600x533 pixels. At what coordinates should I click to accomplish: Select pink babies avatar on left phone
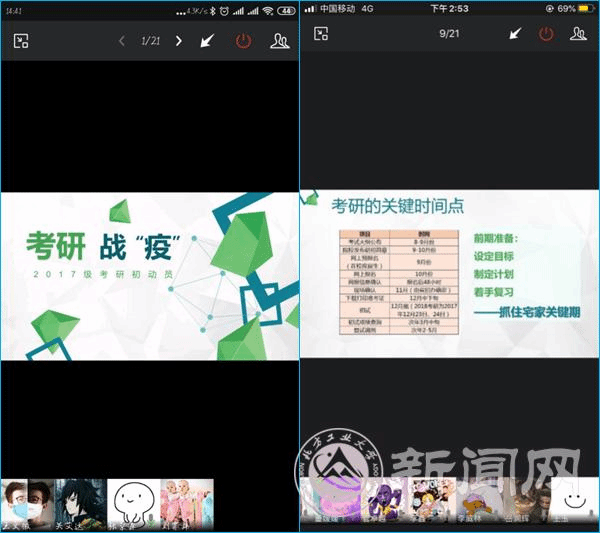pos(187,504)
